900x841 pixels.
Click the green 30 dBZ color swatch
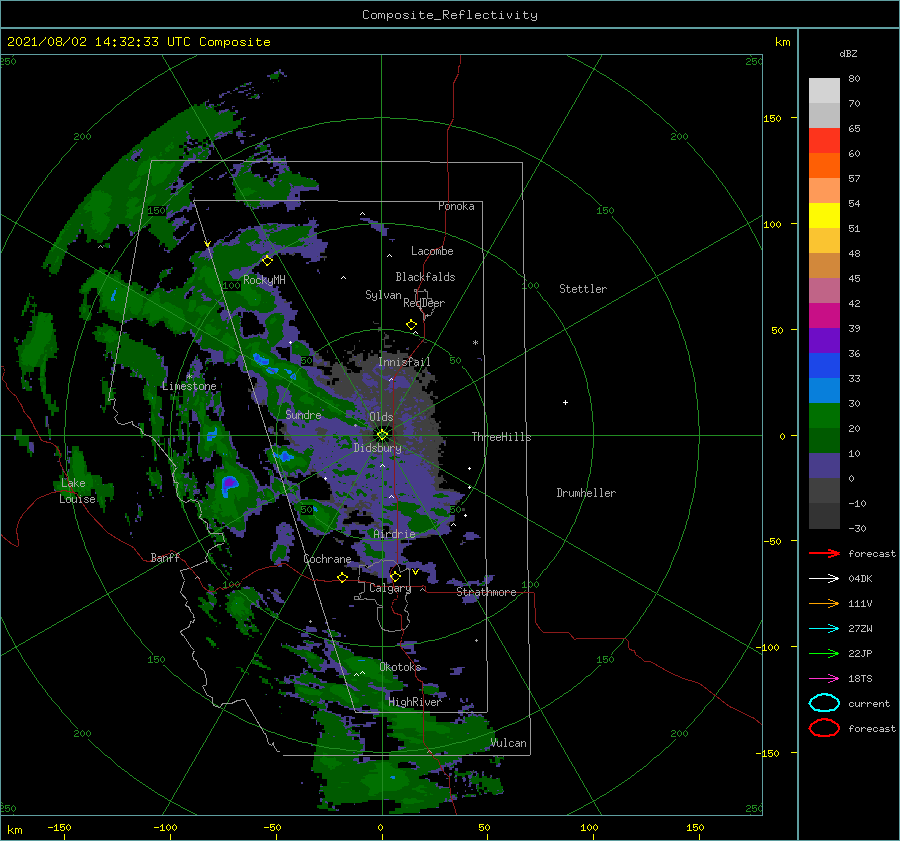[x=824, y=416]
